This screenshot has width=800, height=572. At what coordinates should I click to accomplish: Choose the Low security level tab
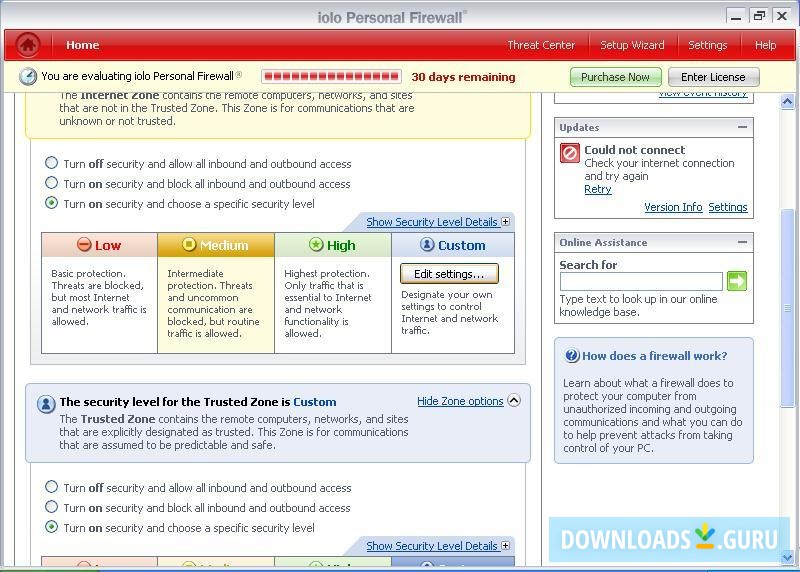click(99, 245)
